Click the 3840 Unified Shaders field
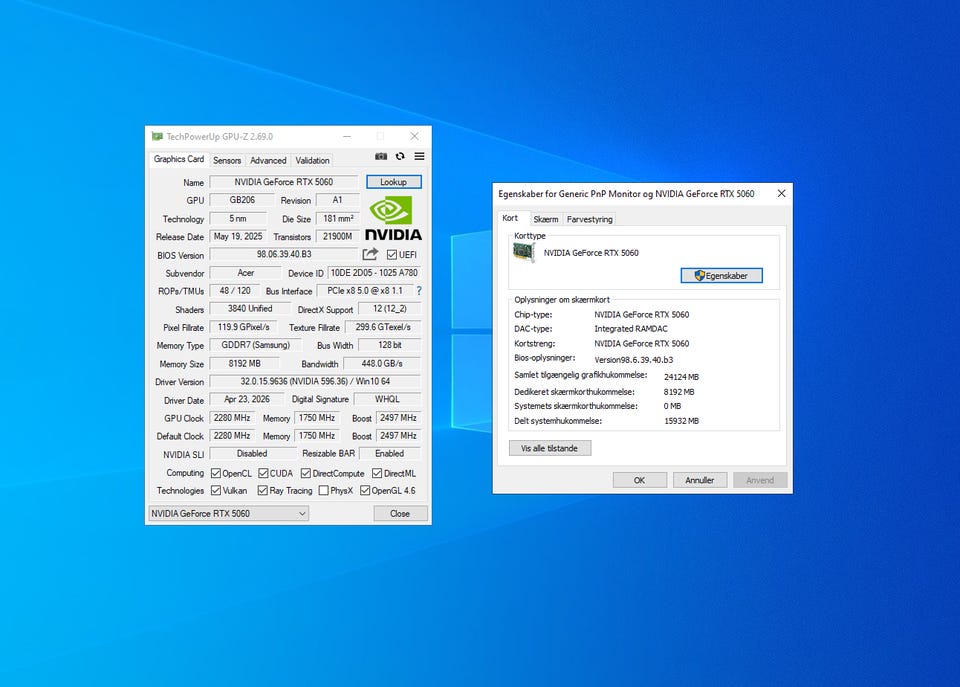This screenshot has height=687, width=960. point(250,309)
